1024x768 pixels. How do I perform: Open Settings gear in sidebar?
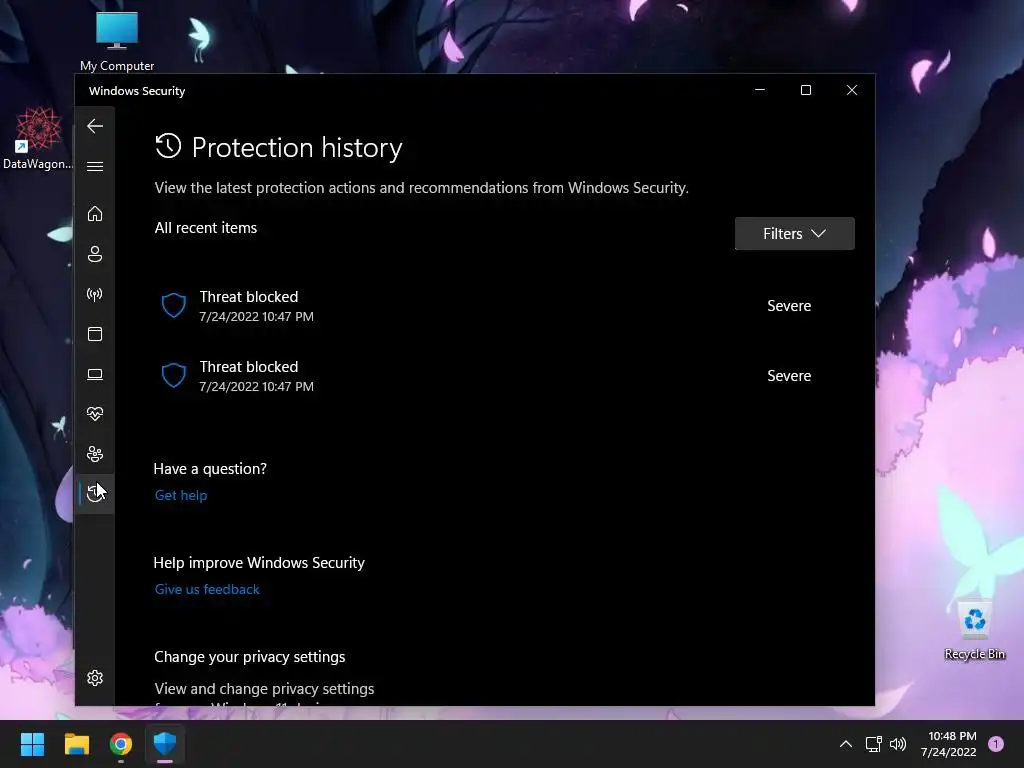pyautogui.click(x=95, y=678)
